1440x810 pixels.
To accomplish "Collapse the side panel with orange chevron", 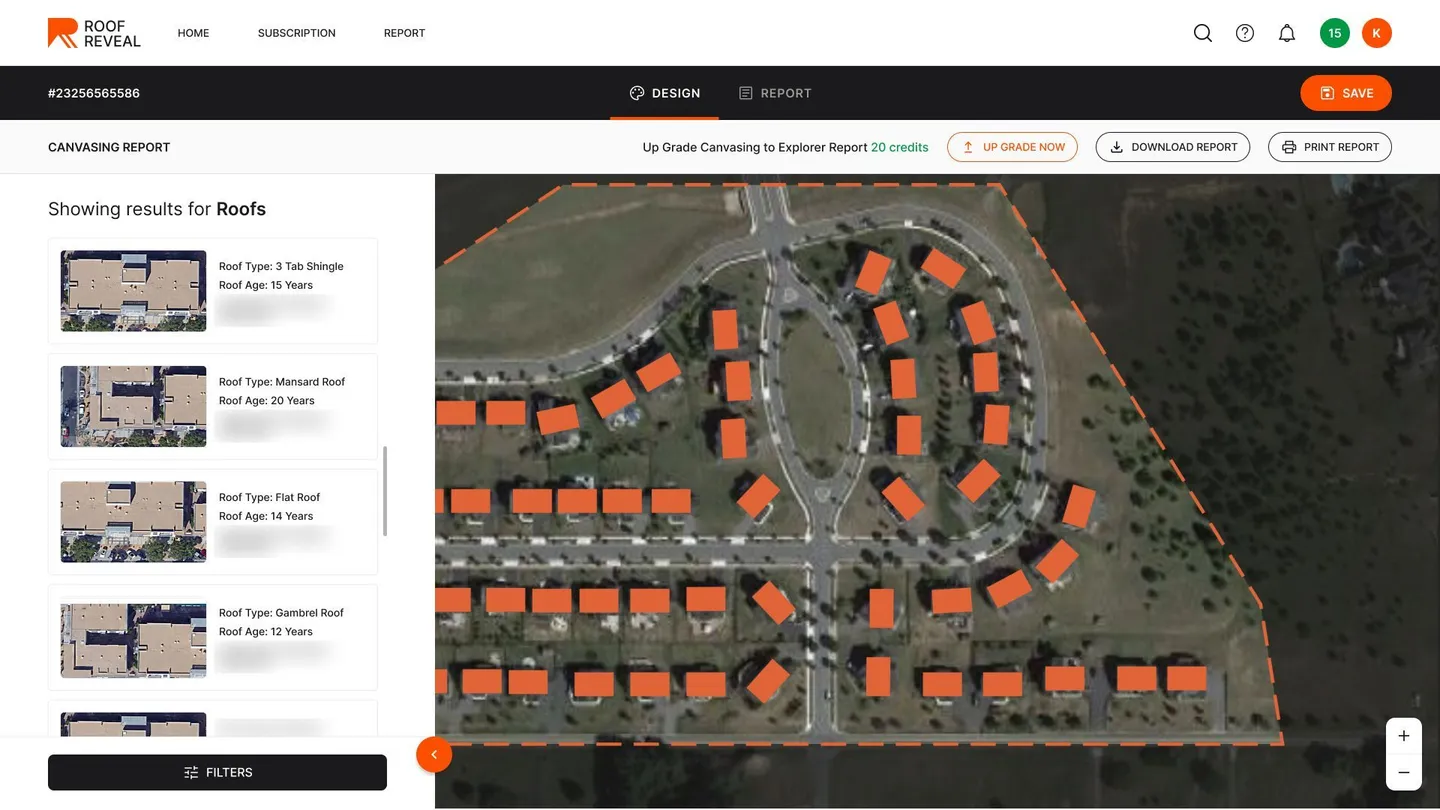I will point(434,755).
